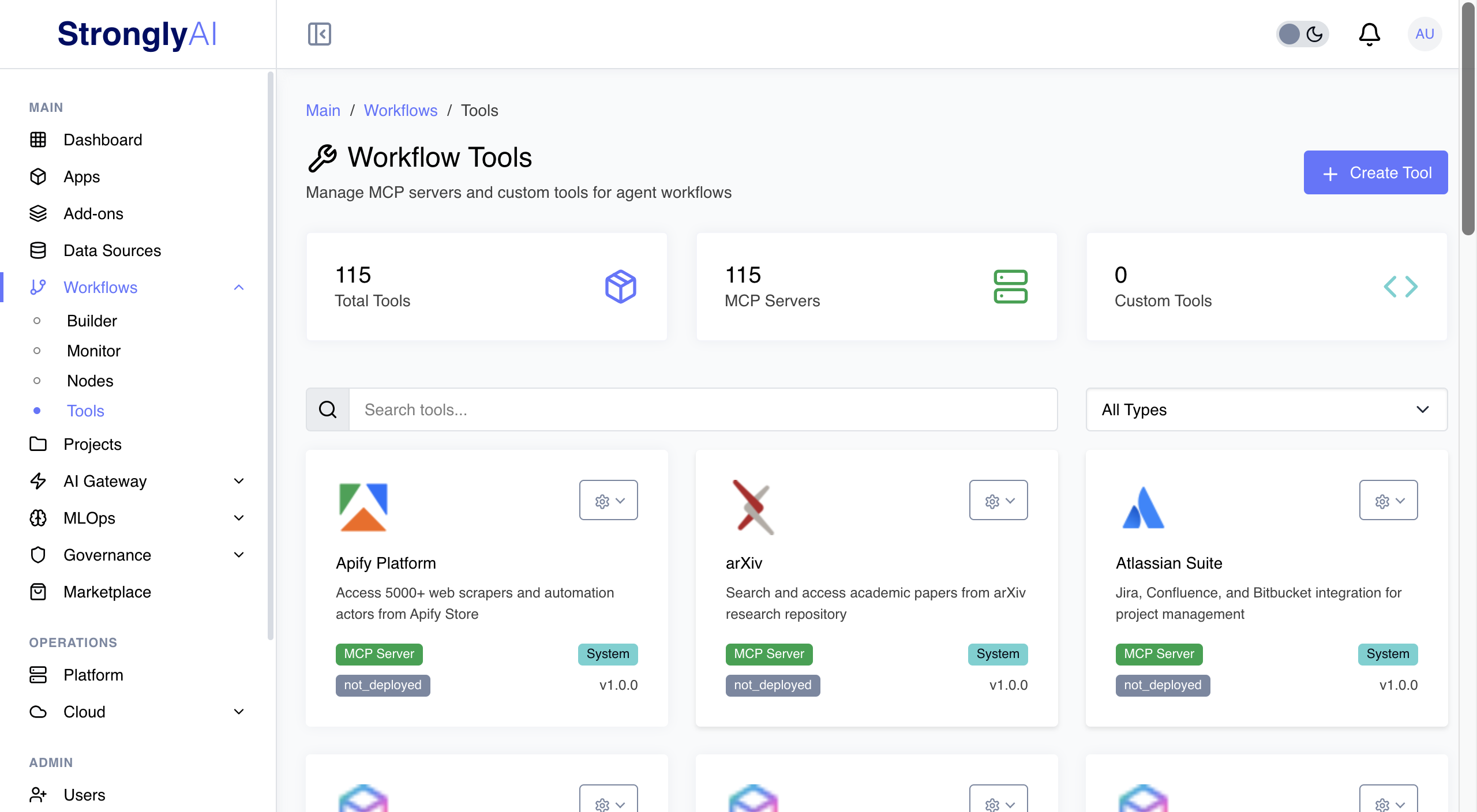Click the Create Tool button
The image size is (1477, 812).
[x=1375, y=172]
